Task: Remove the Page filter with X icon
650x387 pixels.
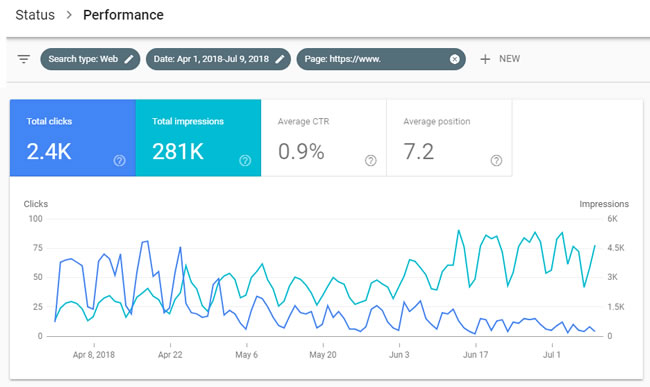Action: click(454, 59)
